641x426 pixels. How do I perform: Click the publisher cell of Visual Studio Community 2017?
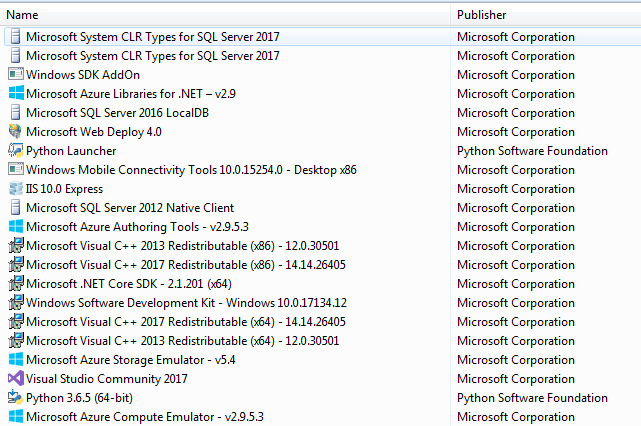pos(516,379)
